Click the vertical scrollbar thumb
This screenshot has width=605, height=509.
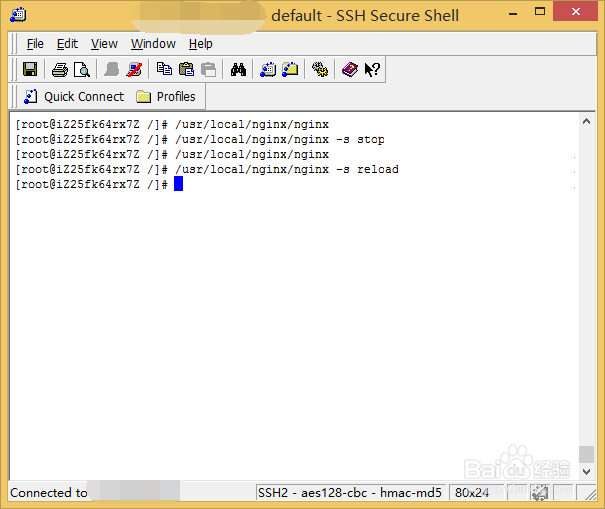click(x=586, y=454)
